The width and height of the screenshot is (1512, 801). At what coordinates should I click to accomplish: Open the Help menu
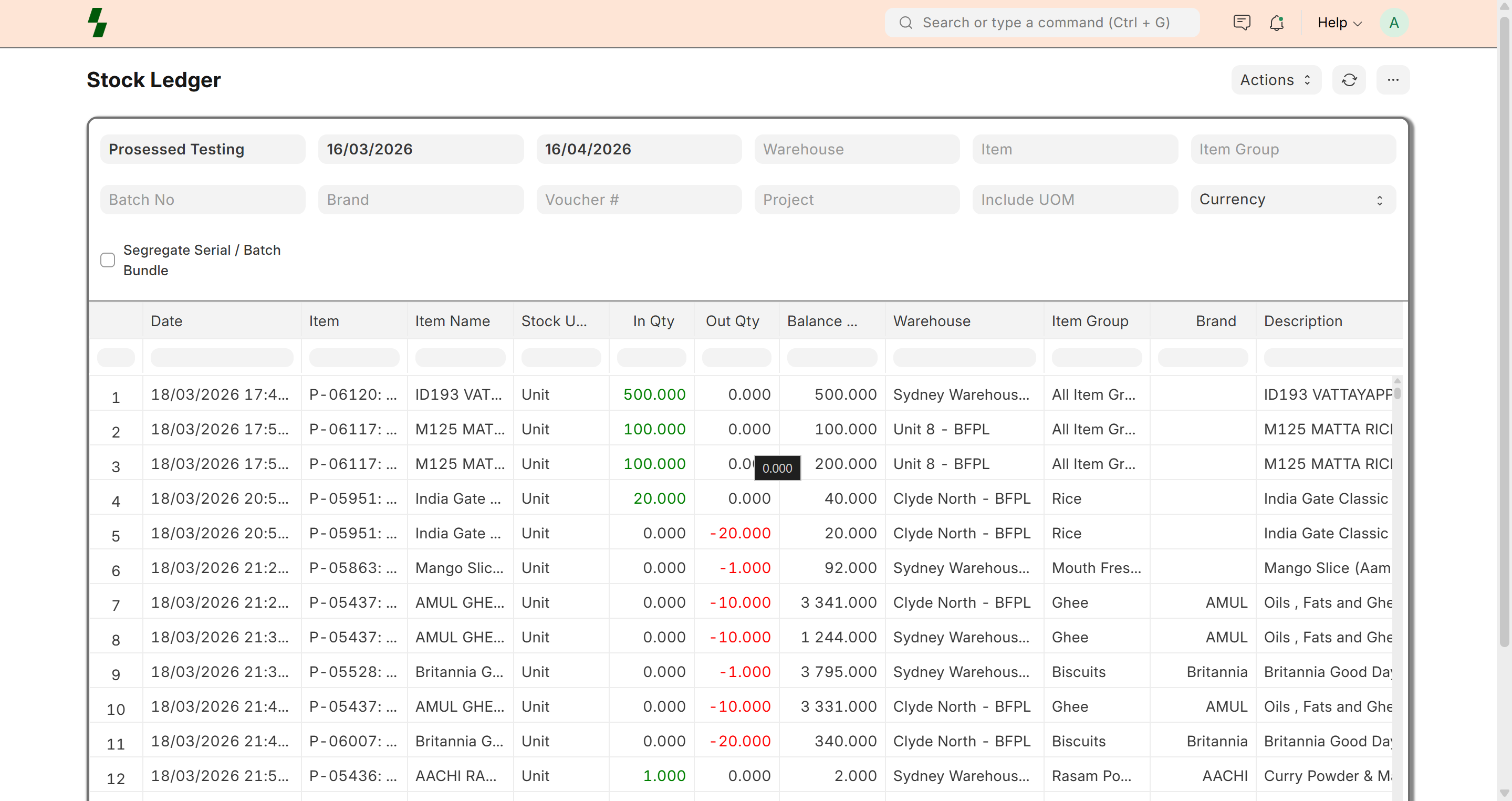[x=1339, y=23]
